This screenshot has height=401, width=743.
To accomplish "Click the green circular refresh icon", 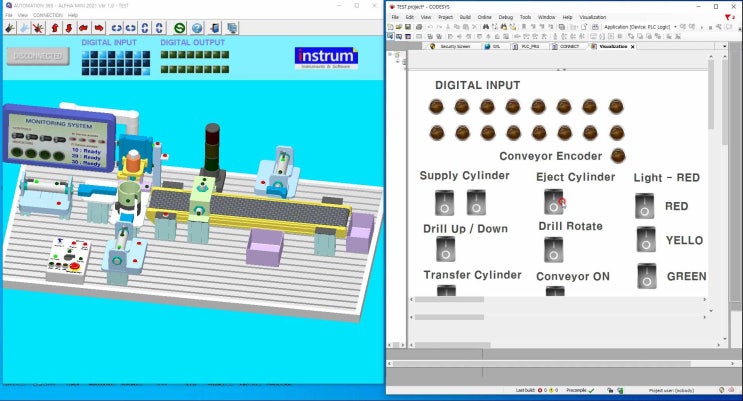I will 180,28.
